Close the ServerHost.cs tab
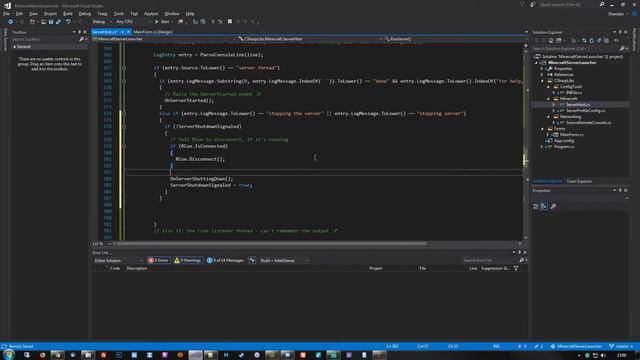 click(129, 32)
